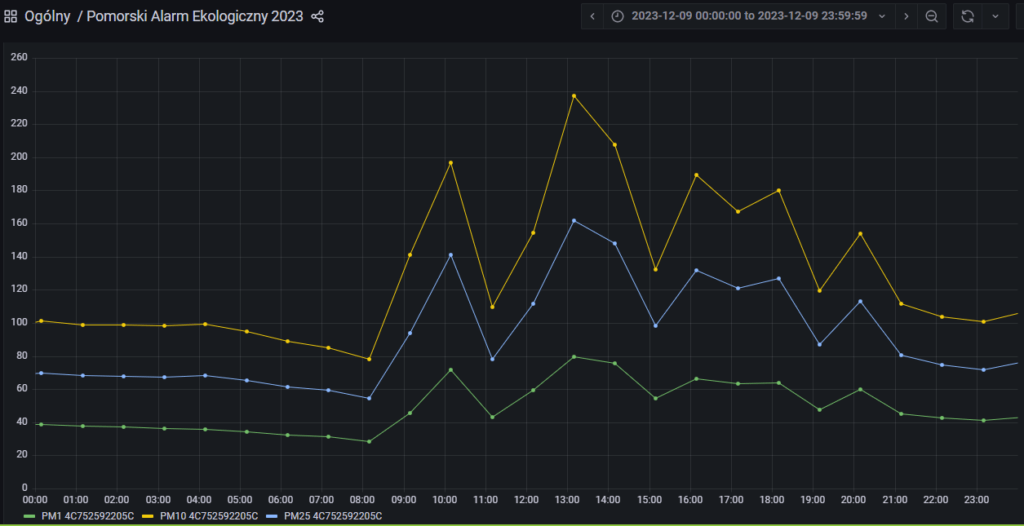Toggle PM25 4C752592205C series in legend

(x=333, y=516)
